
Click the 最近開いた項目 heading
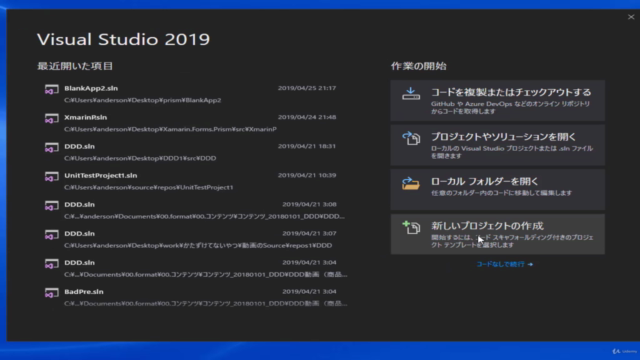click(x=75, y=66)
